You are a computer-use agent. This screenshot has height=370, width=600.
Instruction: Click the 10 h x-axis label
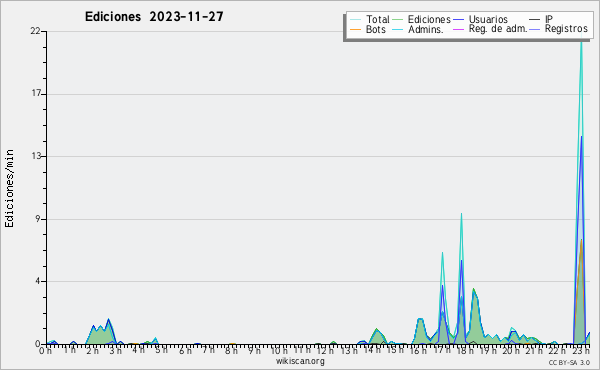(279, 351)
